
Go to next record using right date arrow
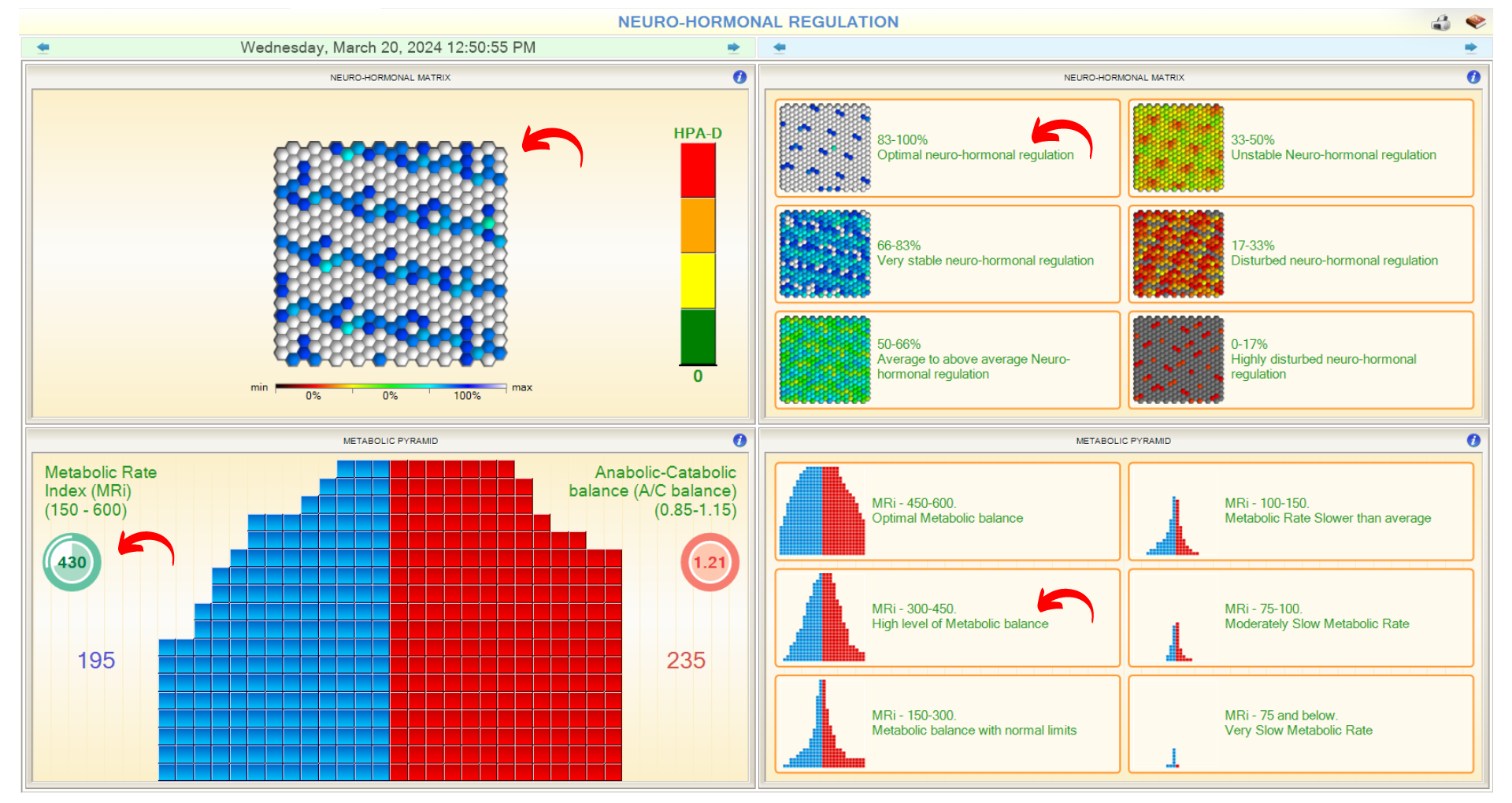[733, 47]
